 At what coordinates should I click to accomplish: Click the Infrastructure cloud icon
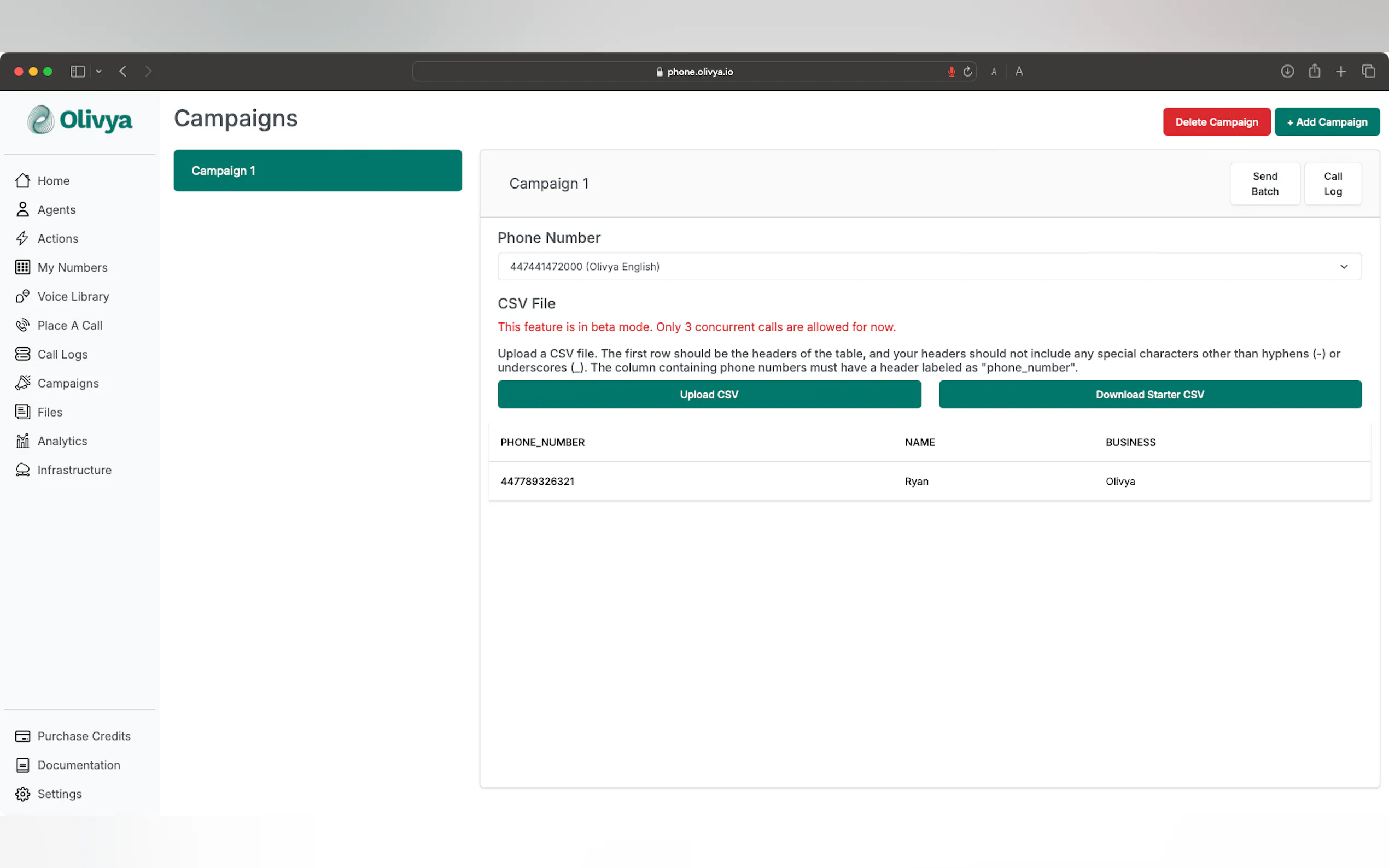pos(22,470)
